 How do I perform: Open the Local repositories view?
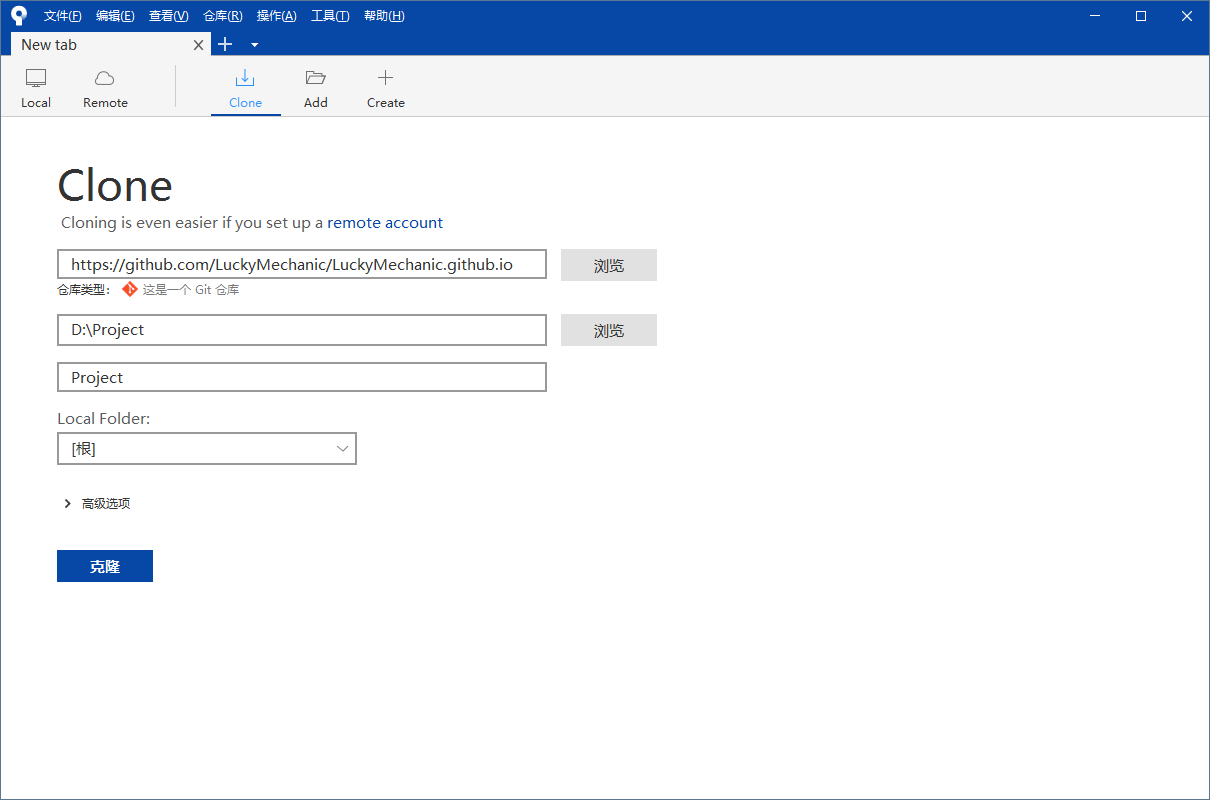point(36,89)
